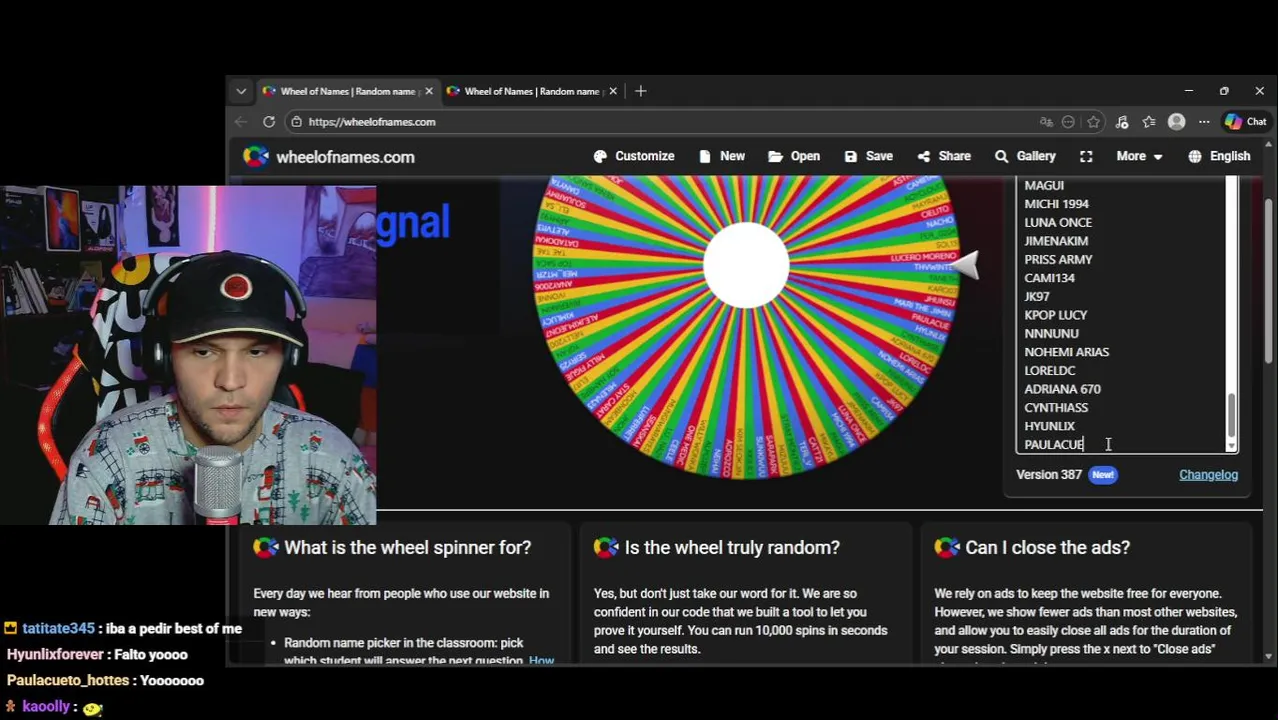1278x720 pixels.
Task: Click the names list scroll-down arrow
Action: pyautogui.click(x=1231, y=446)
